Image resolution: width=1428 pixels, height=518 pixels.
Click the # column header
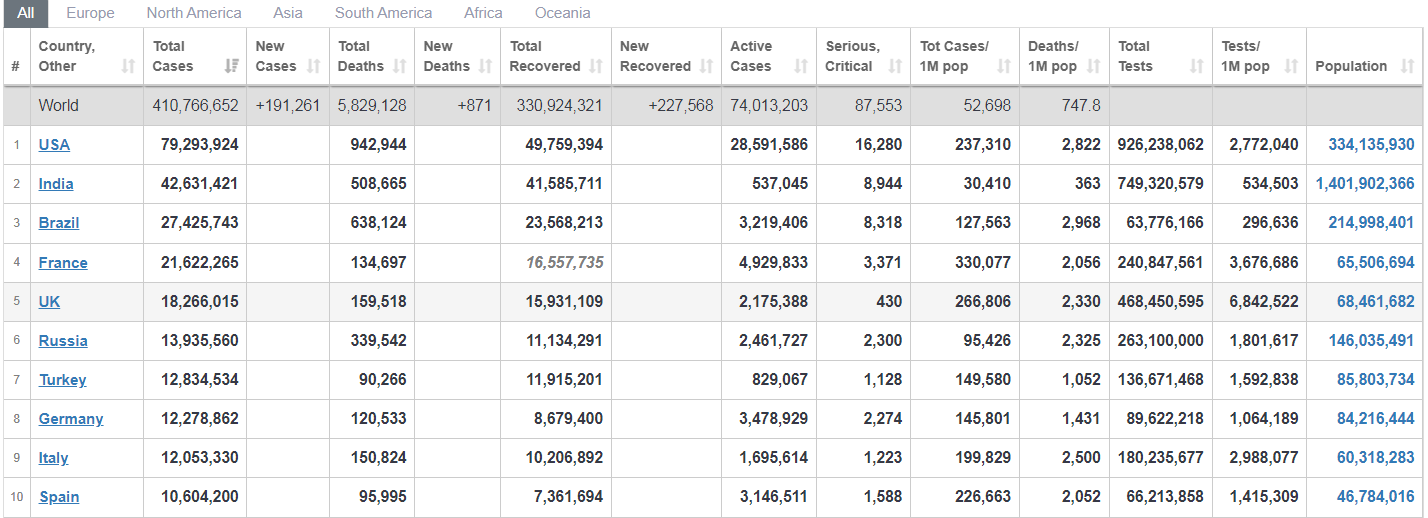coord(15,66)
